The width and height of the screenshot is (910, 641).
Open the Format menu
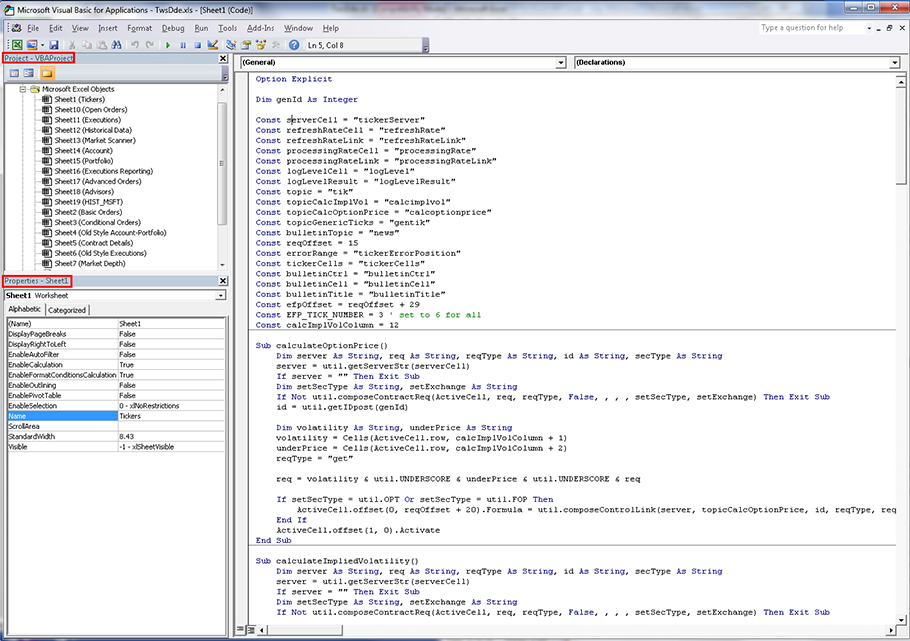click(139, 28)
